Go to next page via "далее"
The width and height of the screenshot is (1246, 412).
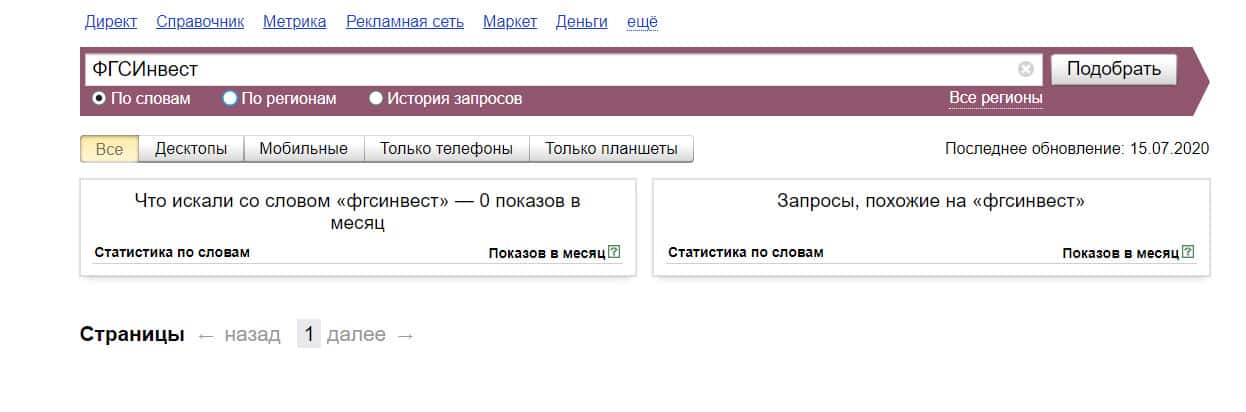coord(356,335)
